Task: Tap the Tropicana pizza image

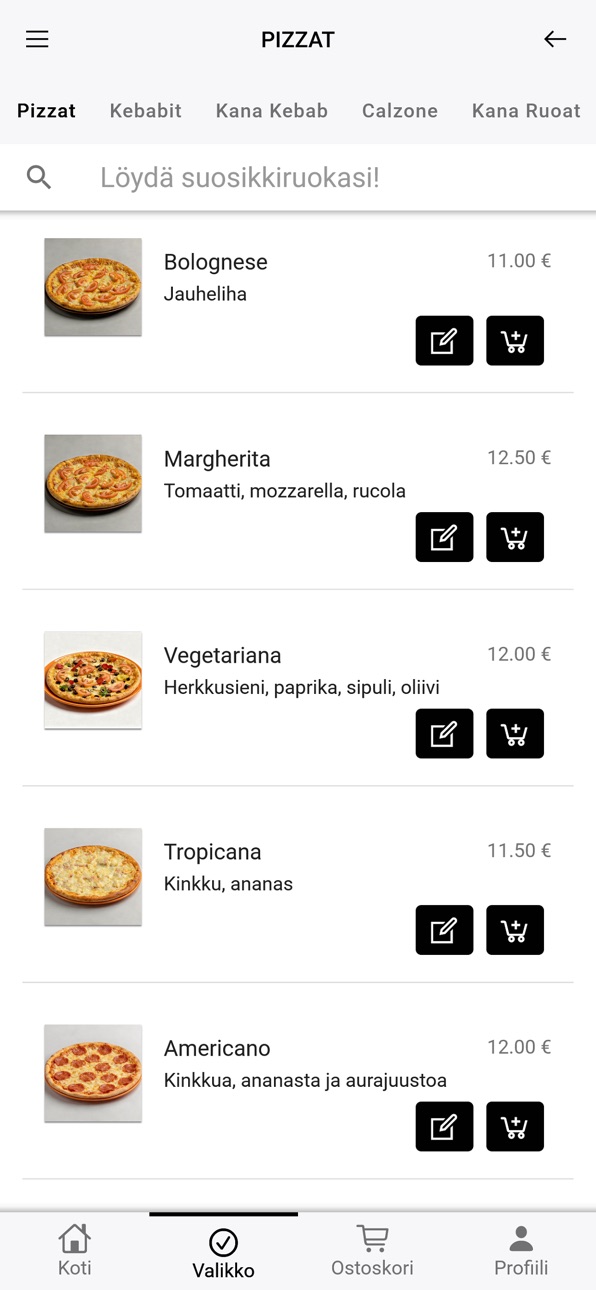Action: point(93,877)
